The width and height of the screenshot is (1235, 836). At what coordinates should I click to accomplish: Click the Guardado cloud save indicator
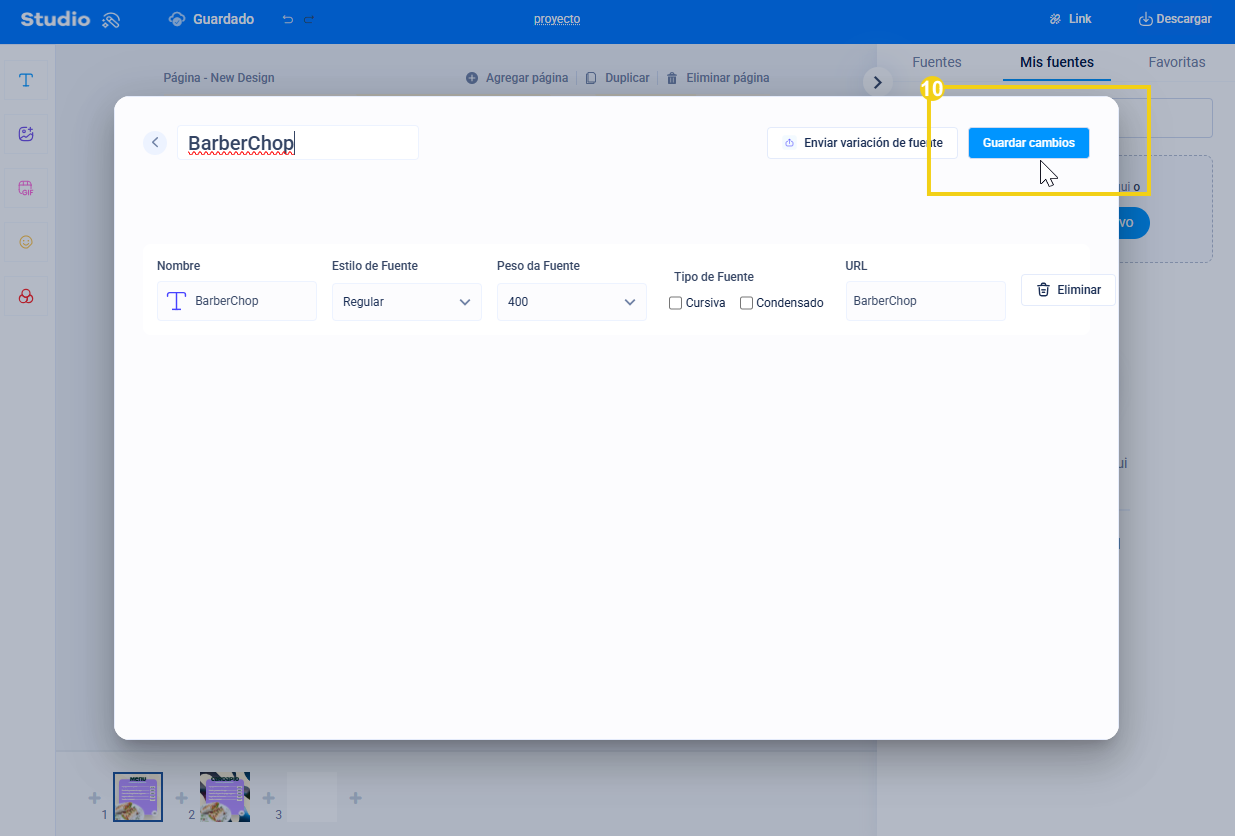(211, 19)
